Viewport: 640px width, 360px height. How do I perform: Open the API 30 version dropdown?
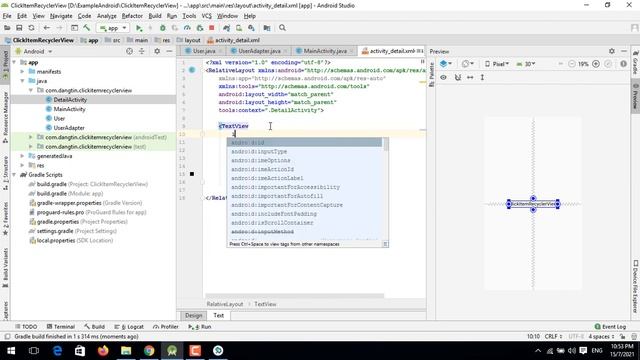pyautogui.click(x=526, y=64)
